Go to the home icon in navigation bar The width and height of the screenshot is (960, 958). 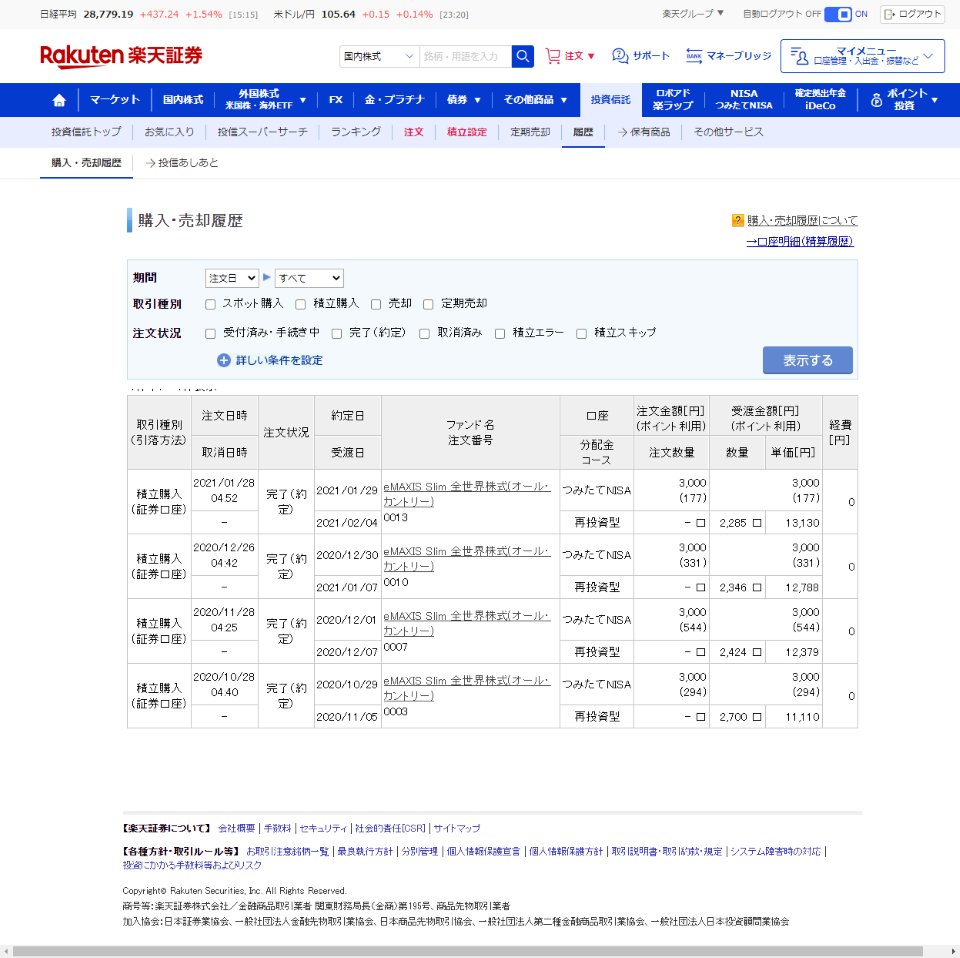pos(59,100)
